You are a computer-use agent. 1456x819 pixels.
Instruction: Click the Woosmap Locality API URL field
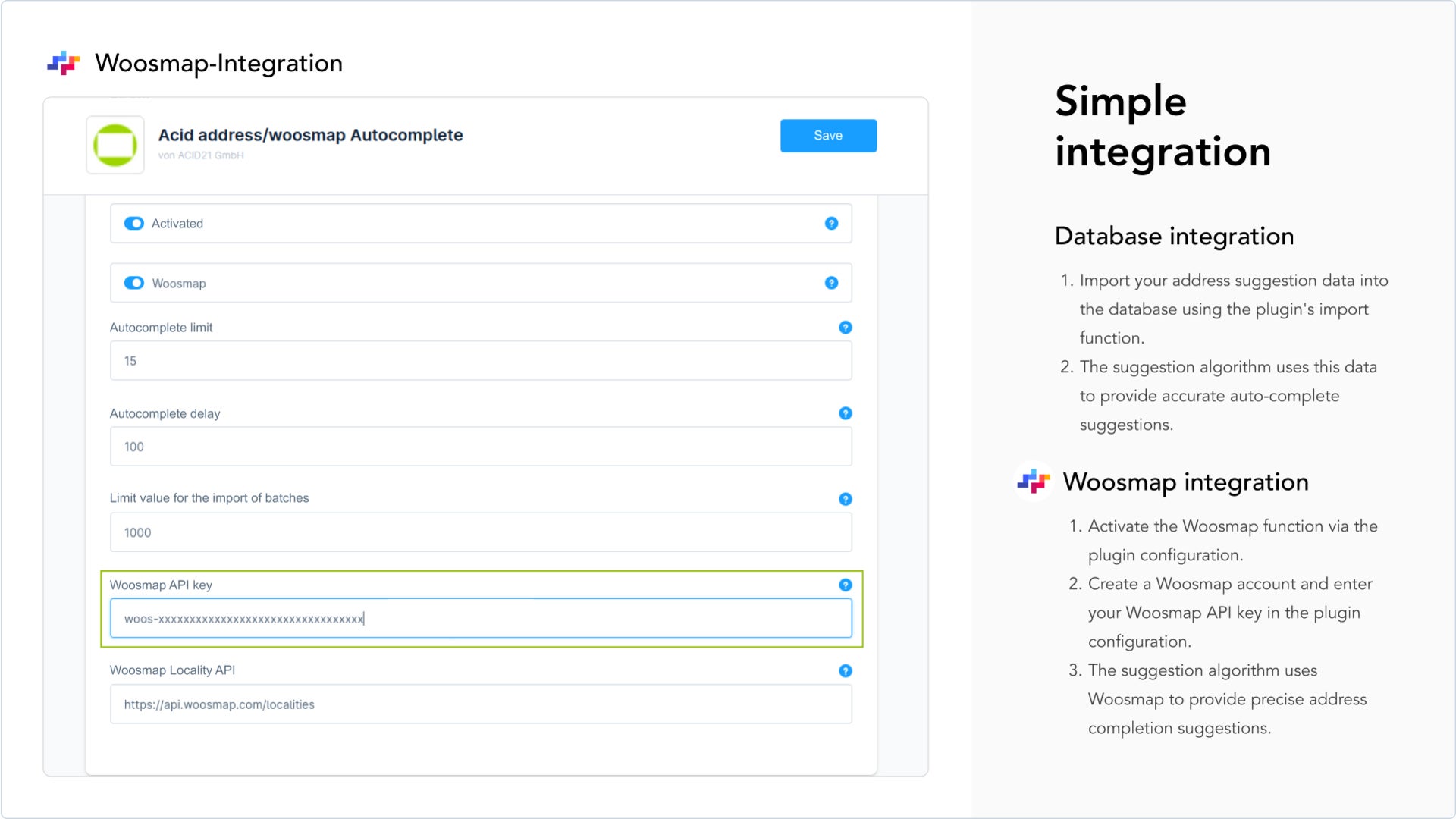click(481, 704)
